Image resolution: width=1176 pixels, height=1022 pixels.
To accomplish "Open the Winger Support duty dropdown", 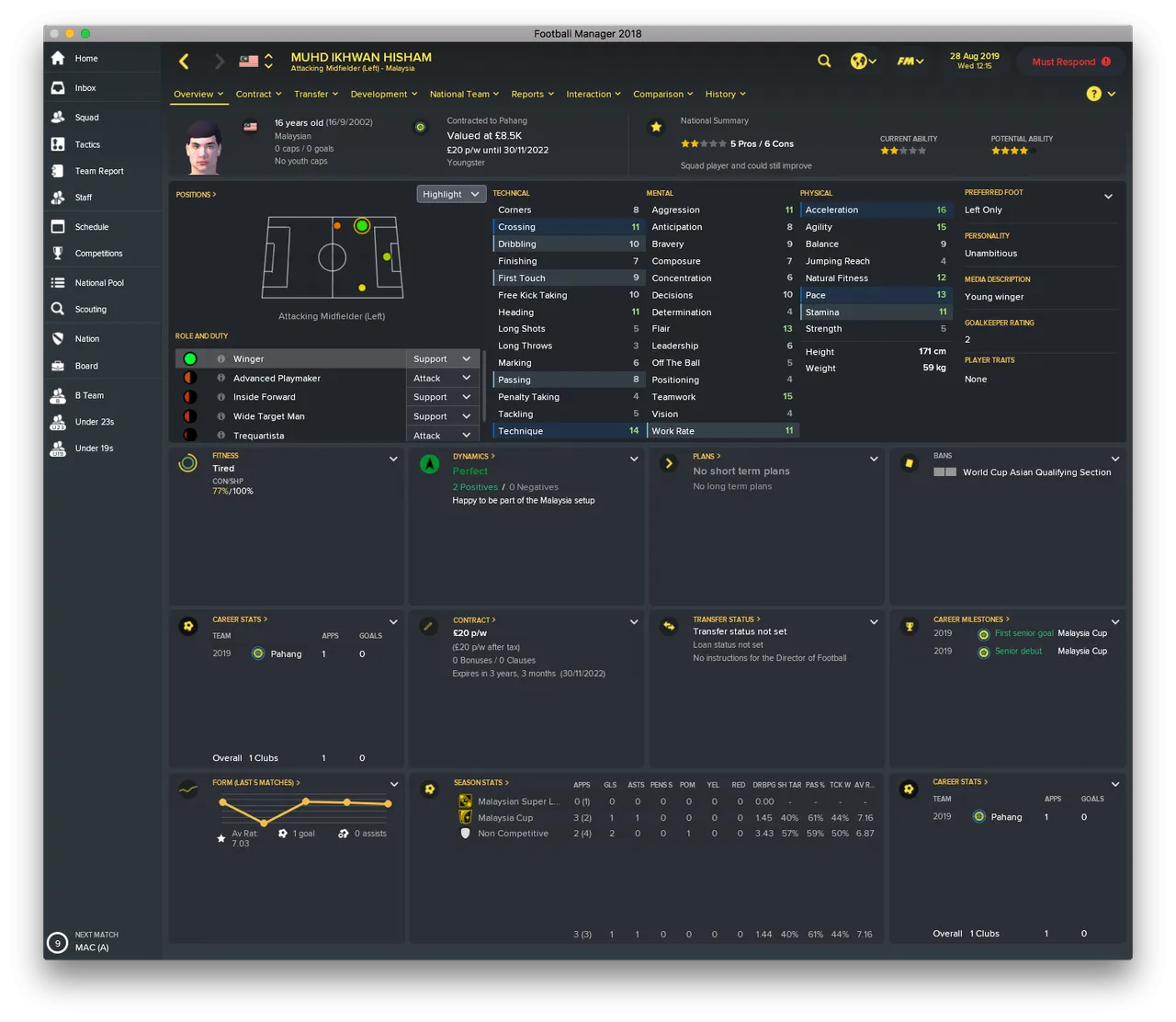I will tap(442, 358).
